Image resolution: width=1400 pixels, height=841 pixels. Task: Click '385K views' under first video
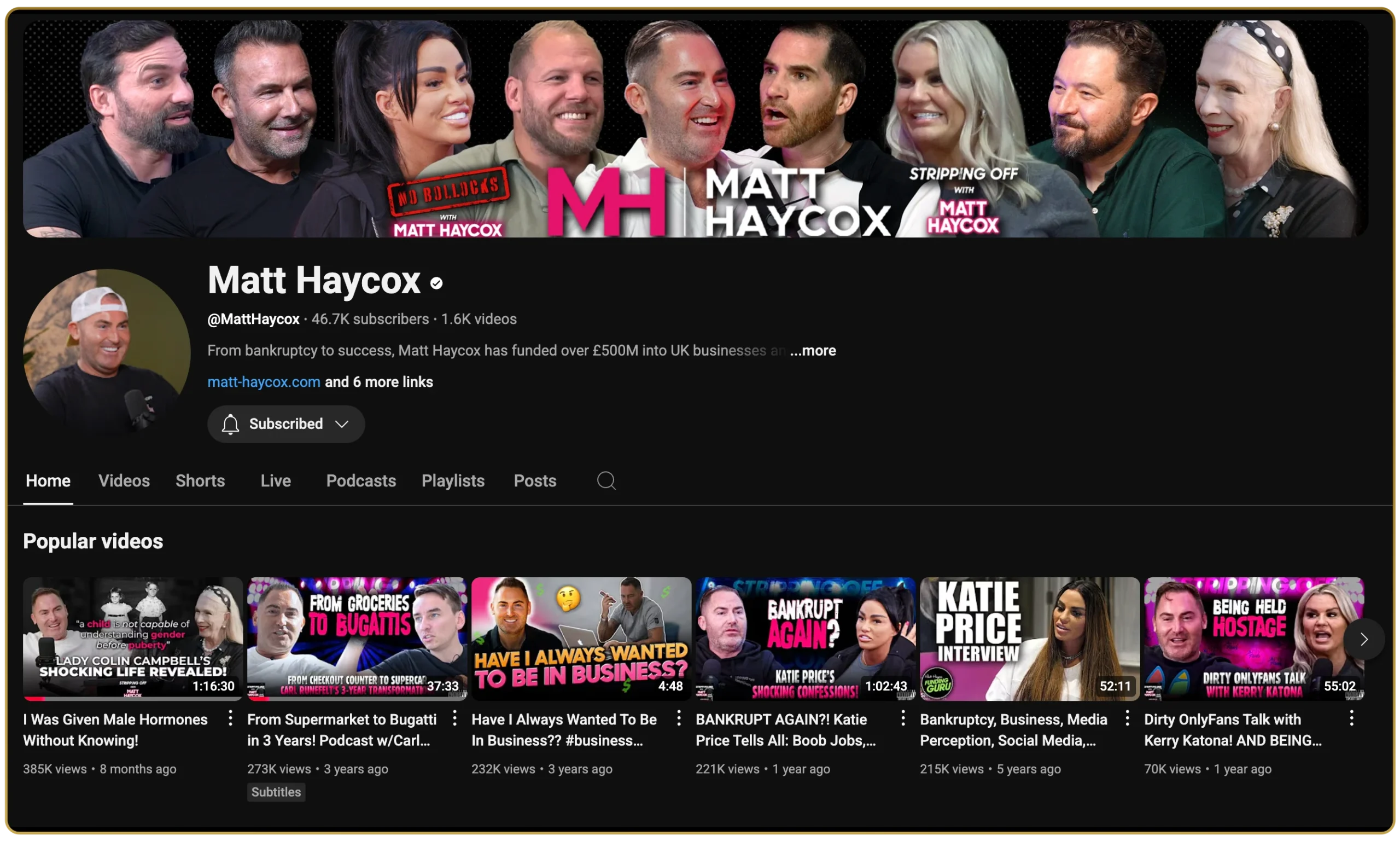coord(55,769)
